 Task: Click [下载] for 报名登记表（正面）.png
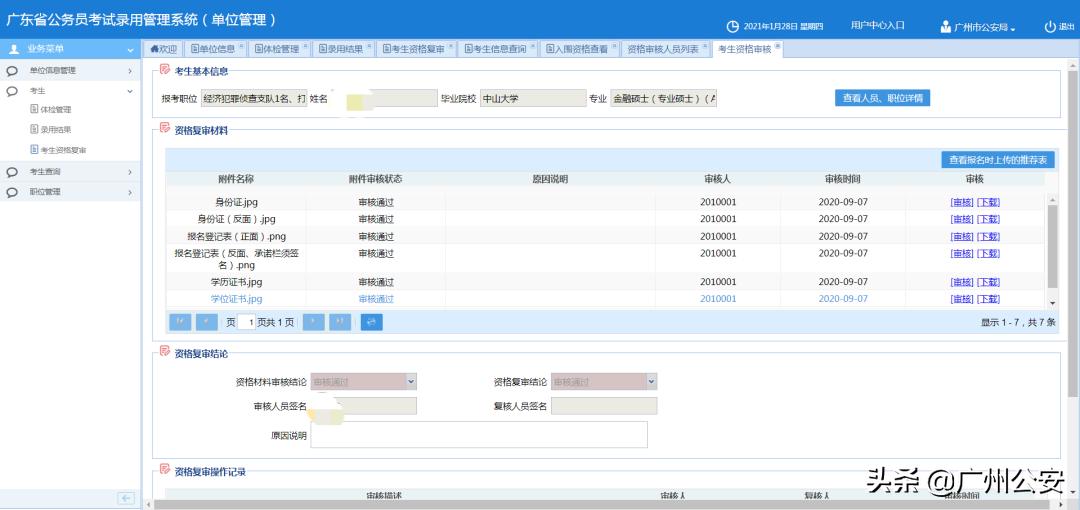tap(988, 236)
